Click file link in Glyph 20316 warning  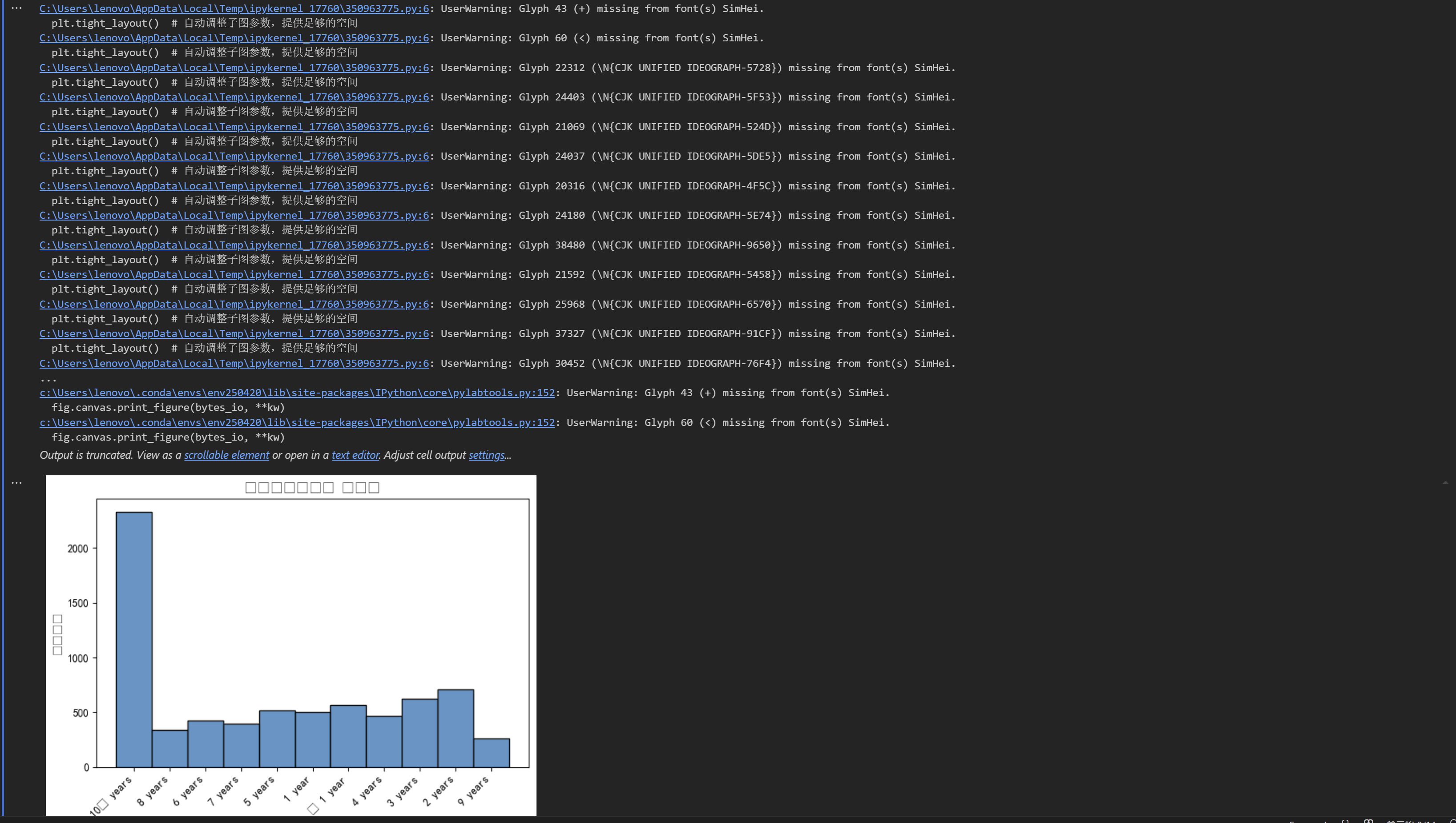[234, 186]
